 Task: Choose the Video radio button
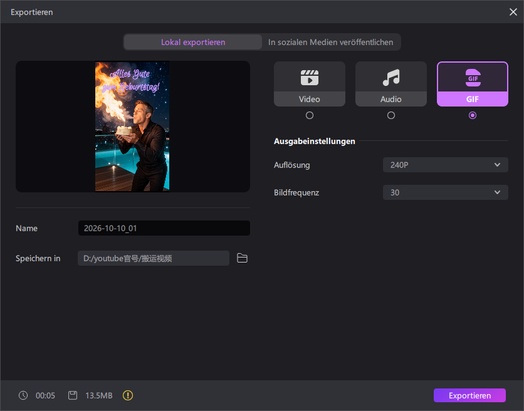coord(309,115)
